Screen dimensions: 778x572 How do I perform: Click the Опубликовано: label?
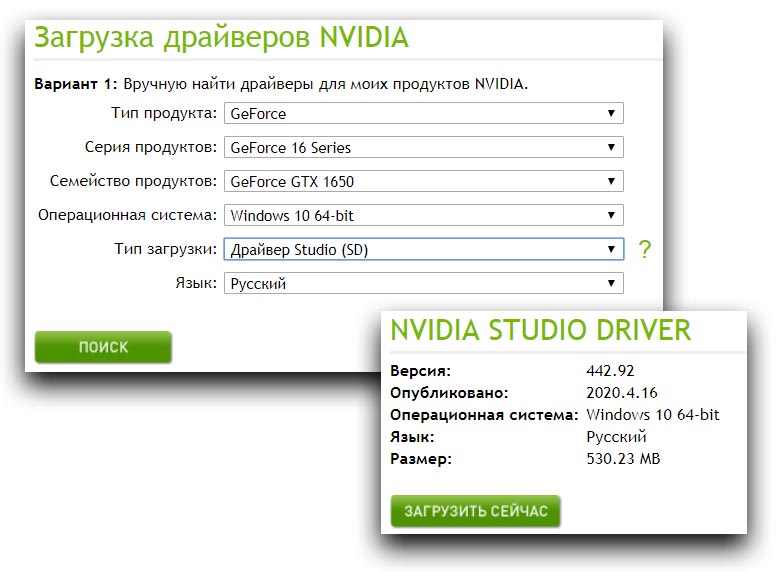(449, 393)
